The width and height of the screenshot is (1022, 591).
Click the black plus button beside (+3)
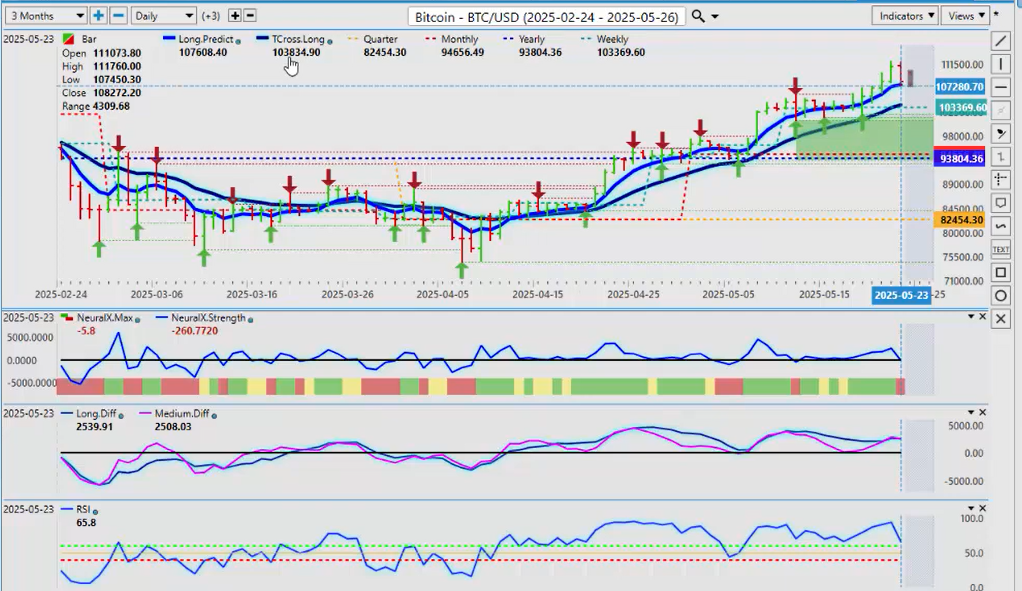235,16
